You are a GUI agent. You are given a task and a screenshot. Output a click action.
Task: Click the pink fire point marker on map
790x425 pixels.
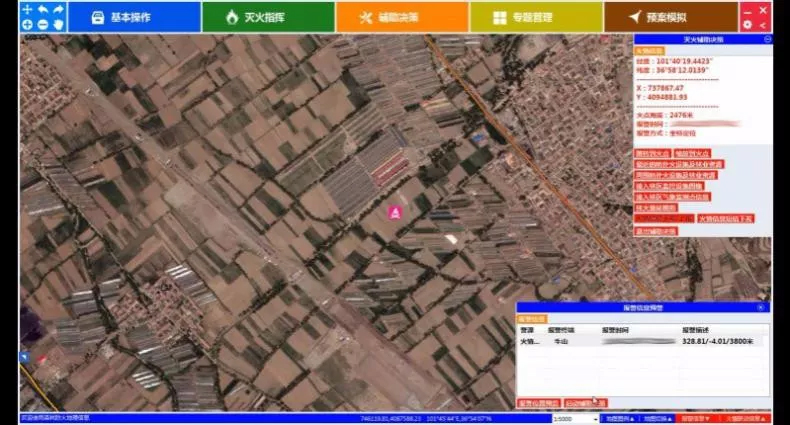click(395, 212)
